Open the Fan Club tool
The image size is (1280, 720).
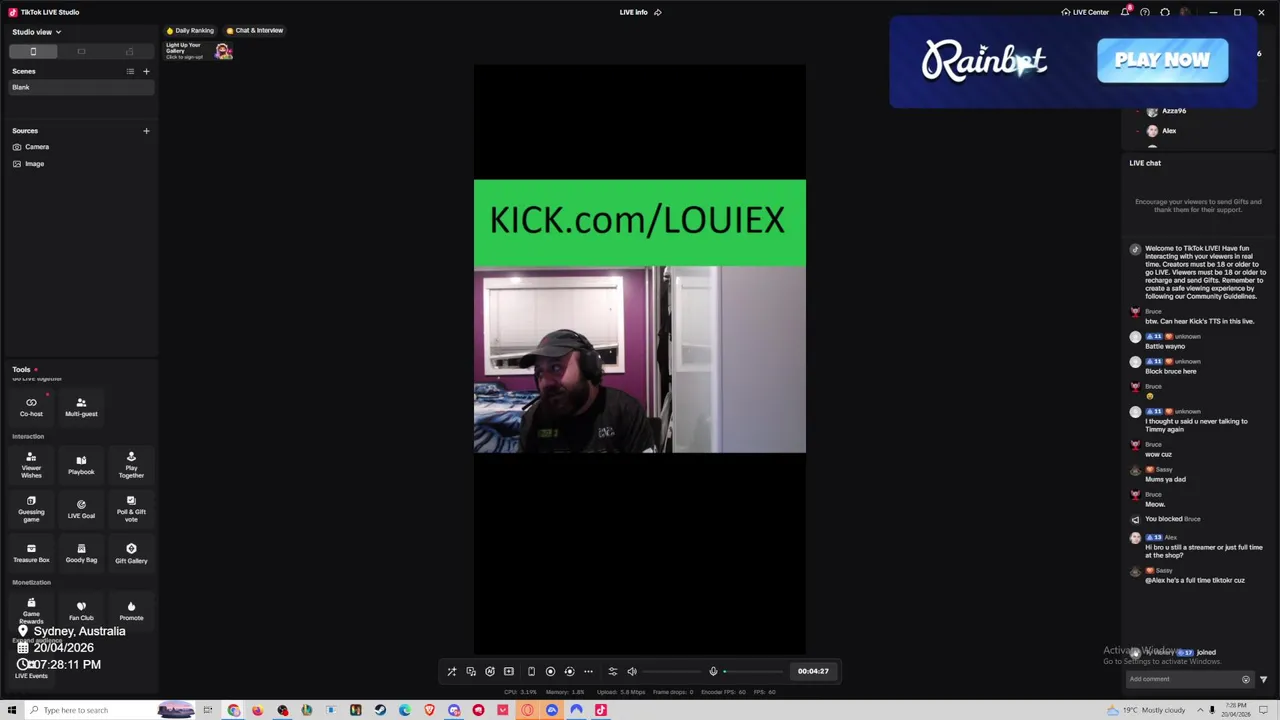click(81, 611)
